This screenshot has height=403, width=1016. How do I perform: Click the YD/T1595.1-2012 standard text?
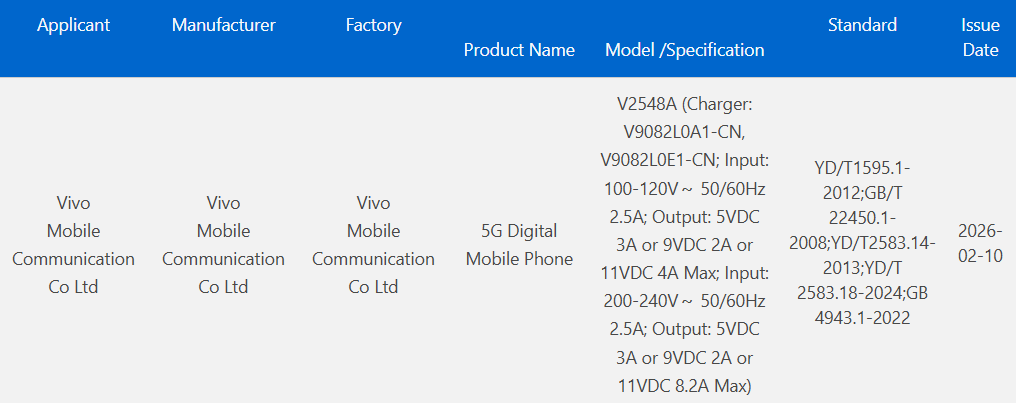point(862,178)
